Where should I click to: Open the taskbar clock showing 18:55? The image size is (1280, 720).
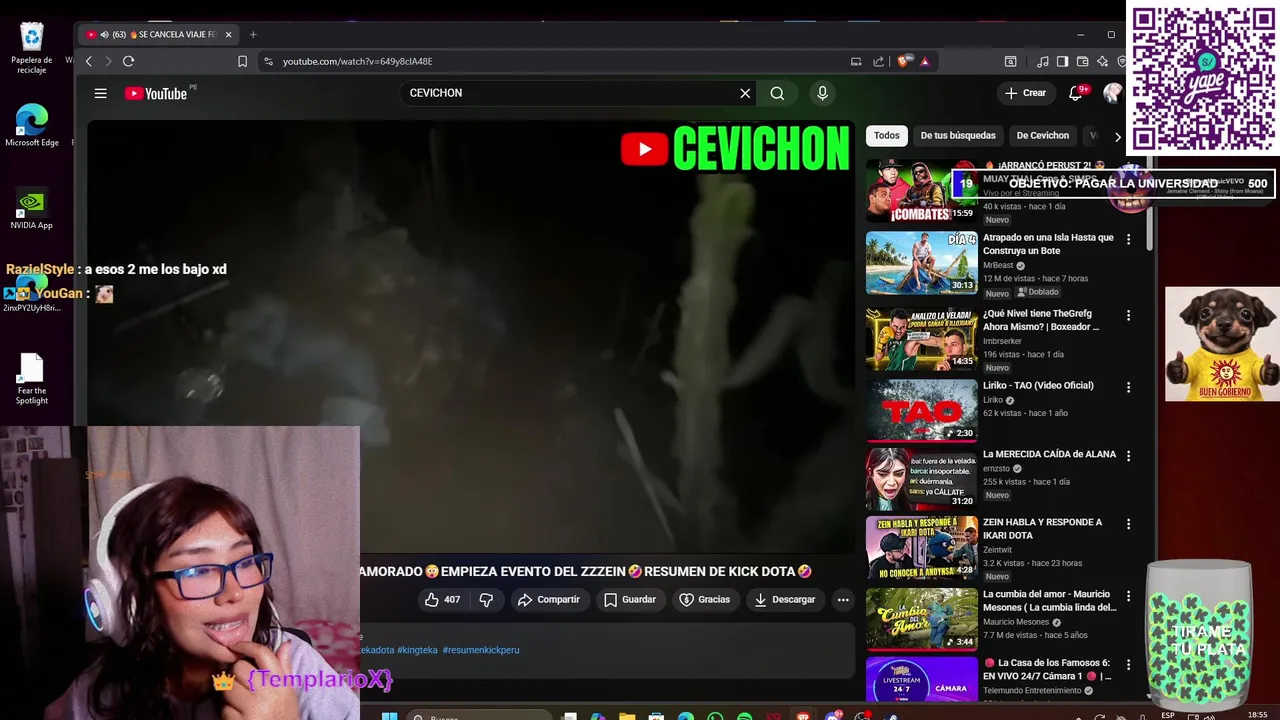click(x=1257, y=714)
